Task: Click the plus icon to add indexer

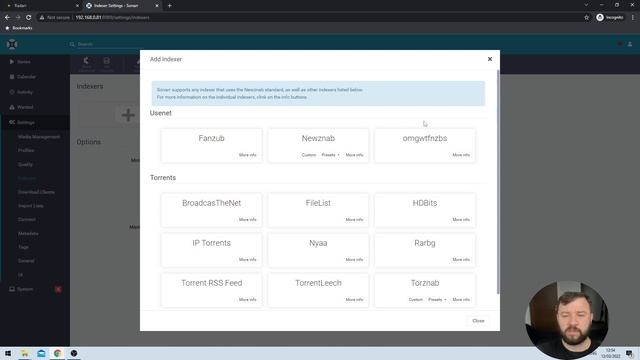Action: click(x=128, y=115)
